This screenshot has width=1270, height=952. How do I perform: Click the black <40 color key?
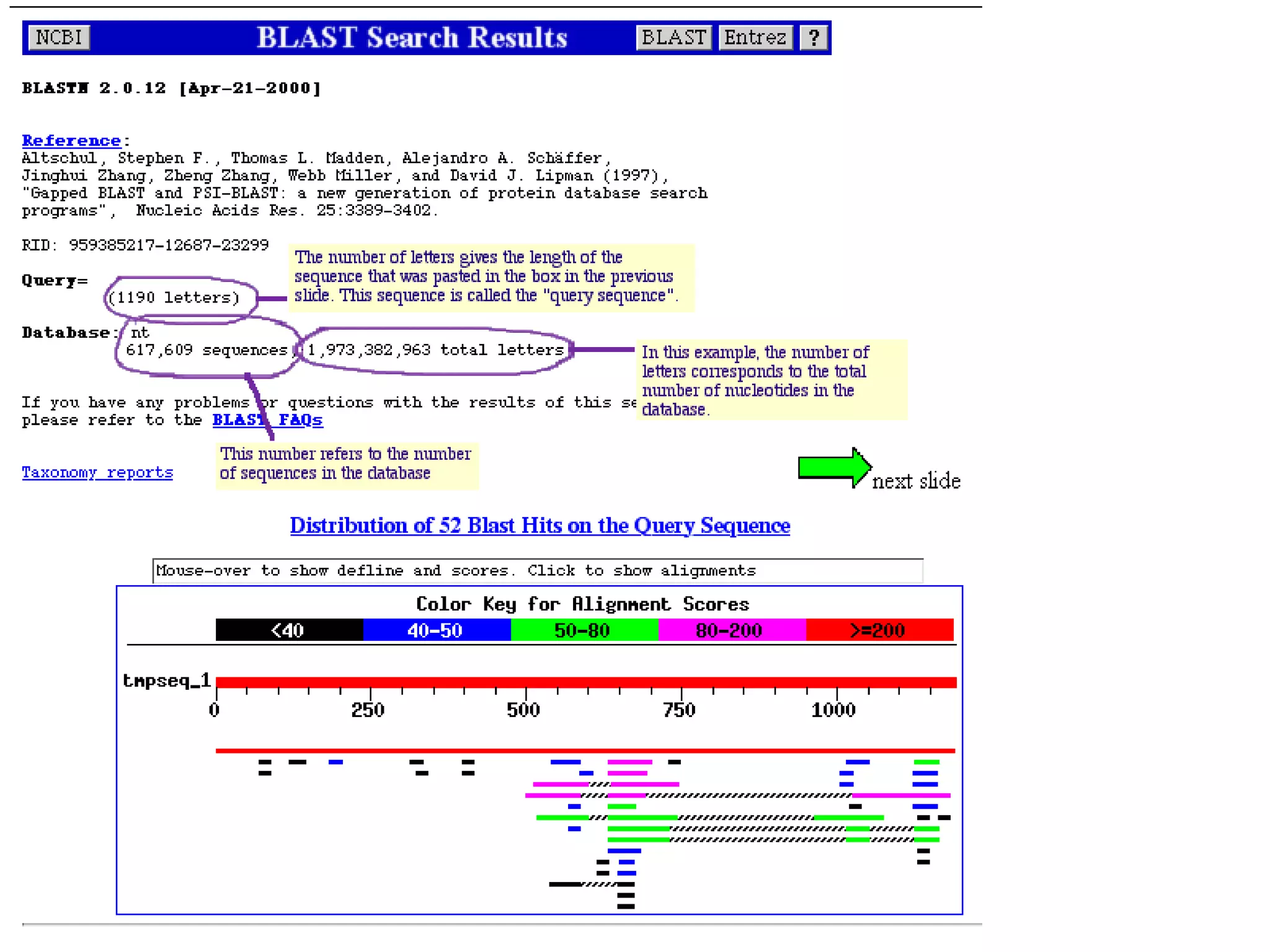[x=289, y=630]
